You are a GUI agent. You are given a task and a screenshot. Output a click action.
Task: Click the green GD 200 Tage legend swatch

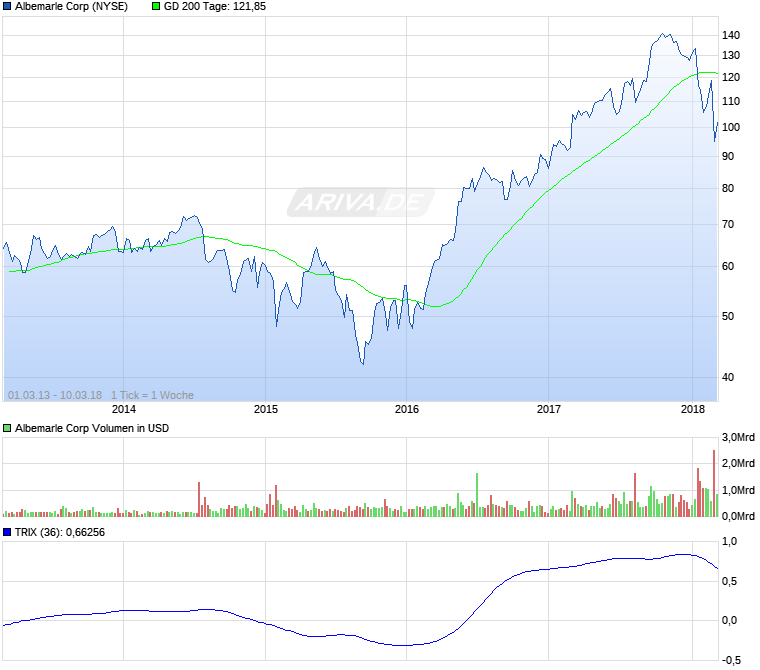[156, 6]
